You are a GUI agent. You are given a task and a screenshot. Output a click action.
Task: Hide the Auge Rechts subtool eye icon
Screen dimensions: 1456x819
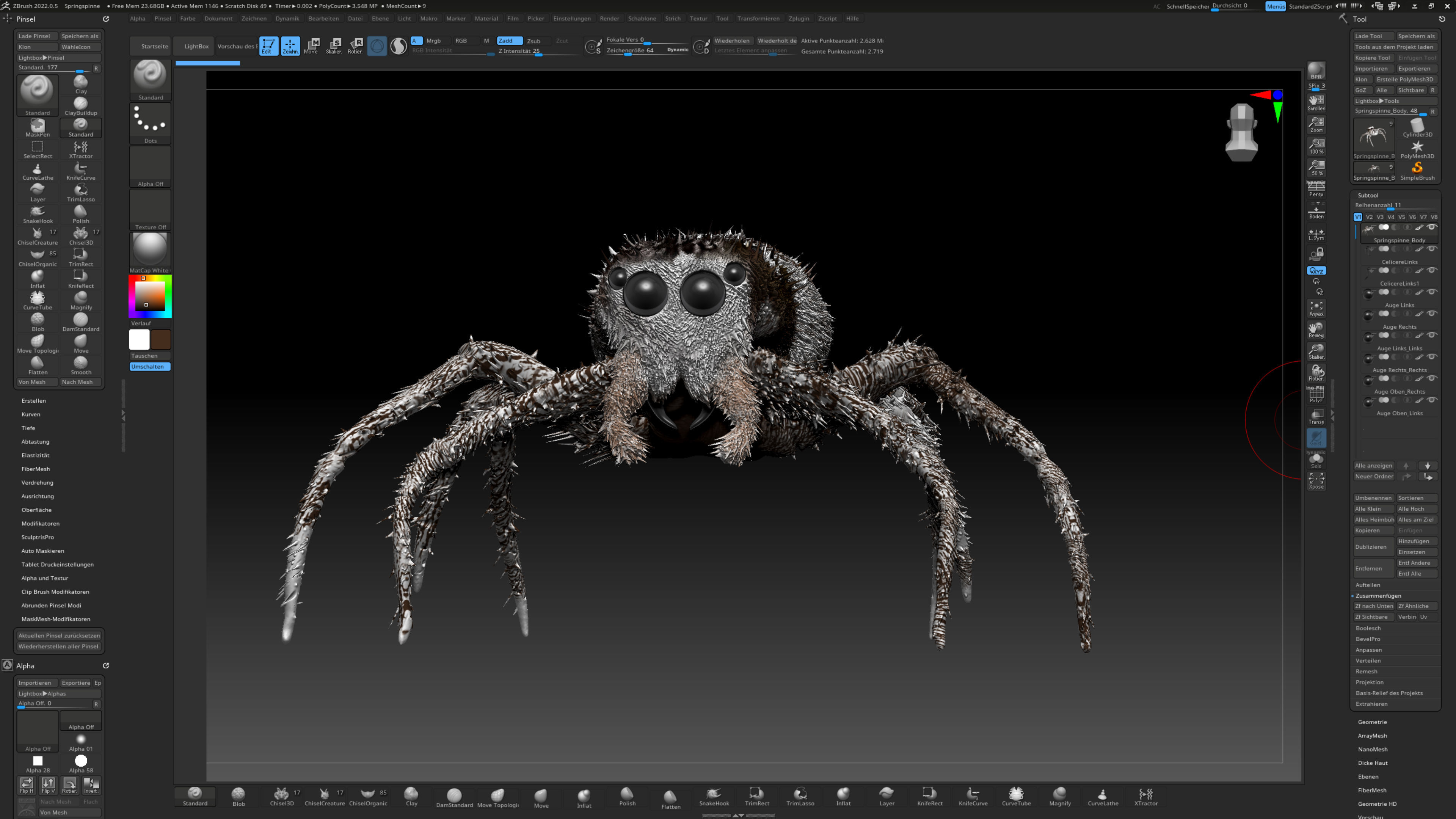tap(1431, 314)
